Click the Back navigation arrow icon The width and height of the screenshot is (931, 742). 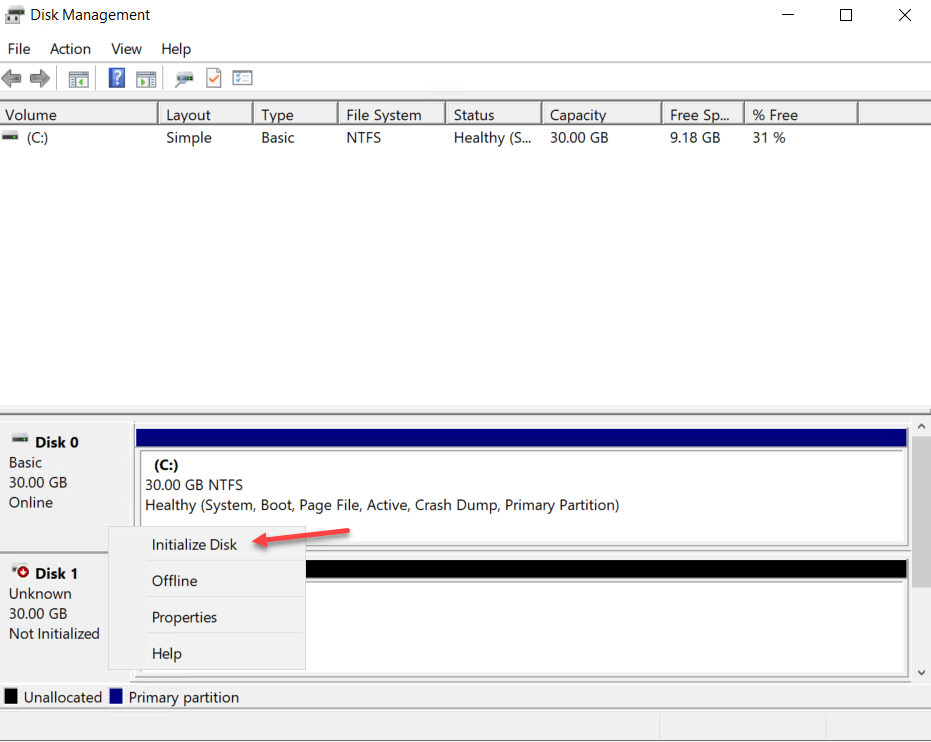tap(11, 78)
